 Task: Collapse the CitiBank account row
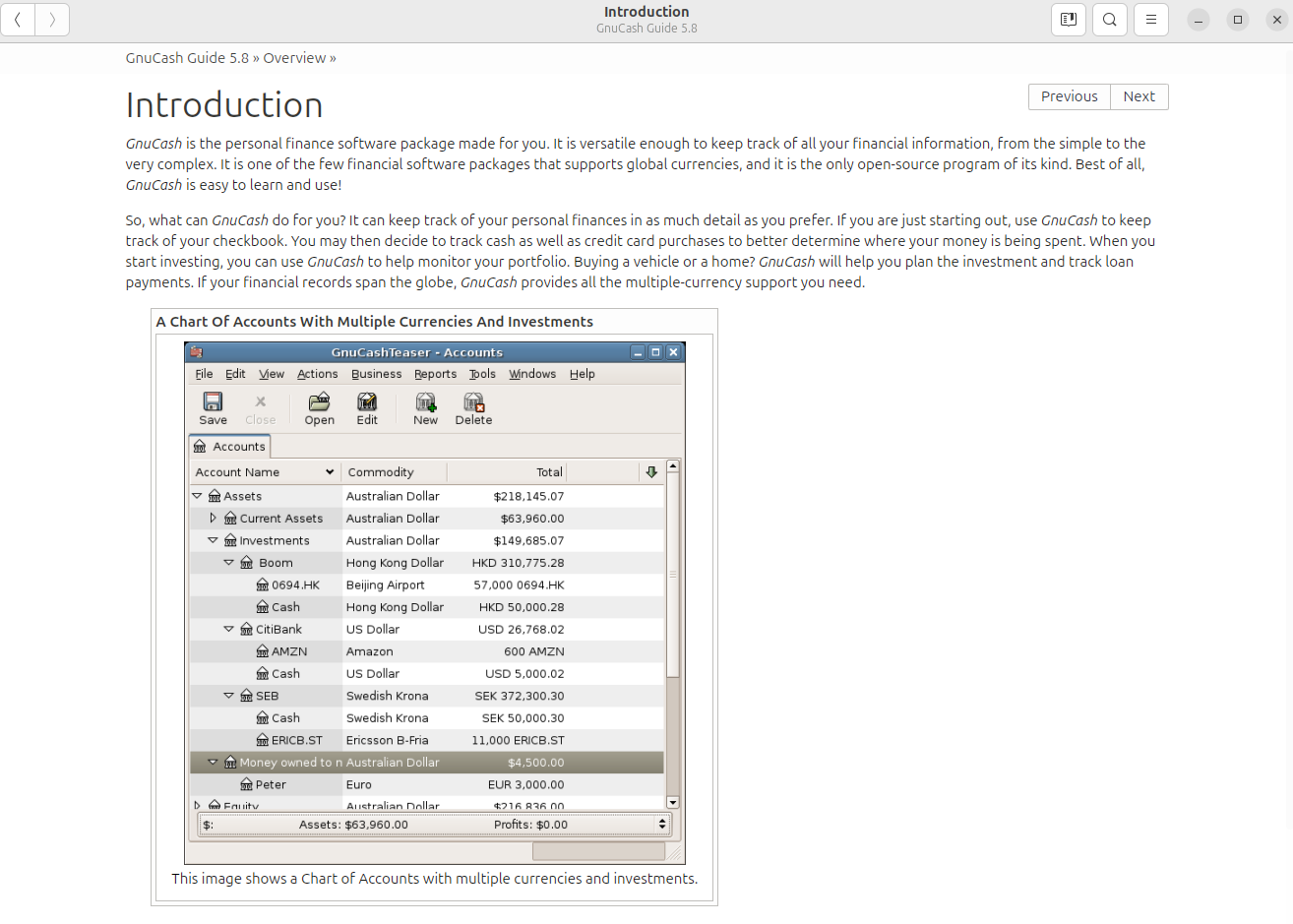[x=228, y=629]
